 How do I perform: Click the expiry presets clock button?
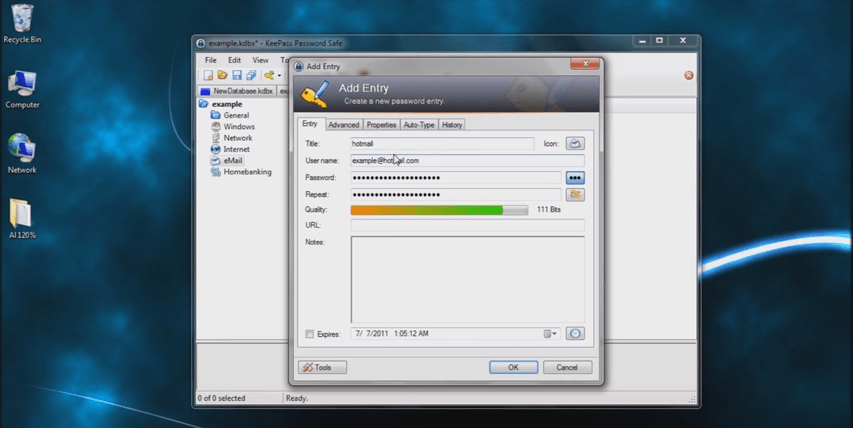pyautogui.click(x=575, y=333)
